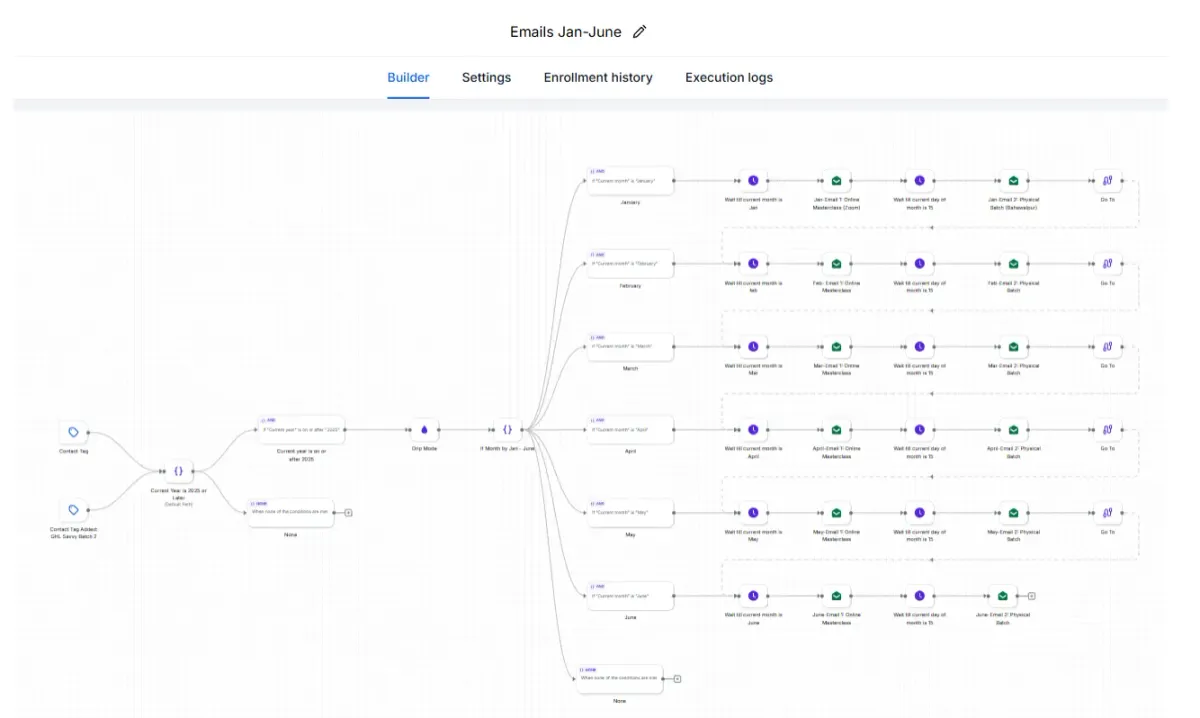Open May Email 1 Online Masterclass node
1200x718 pixels.
click(836, 513)
